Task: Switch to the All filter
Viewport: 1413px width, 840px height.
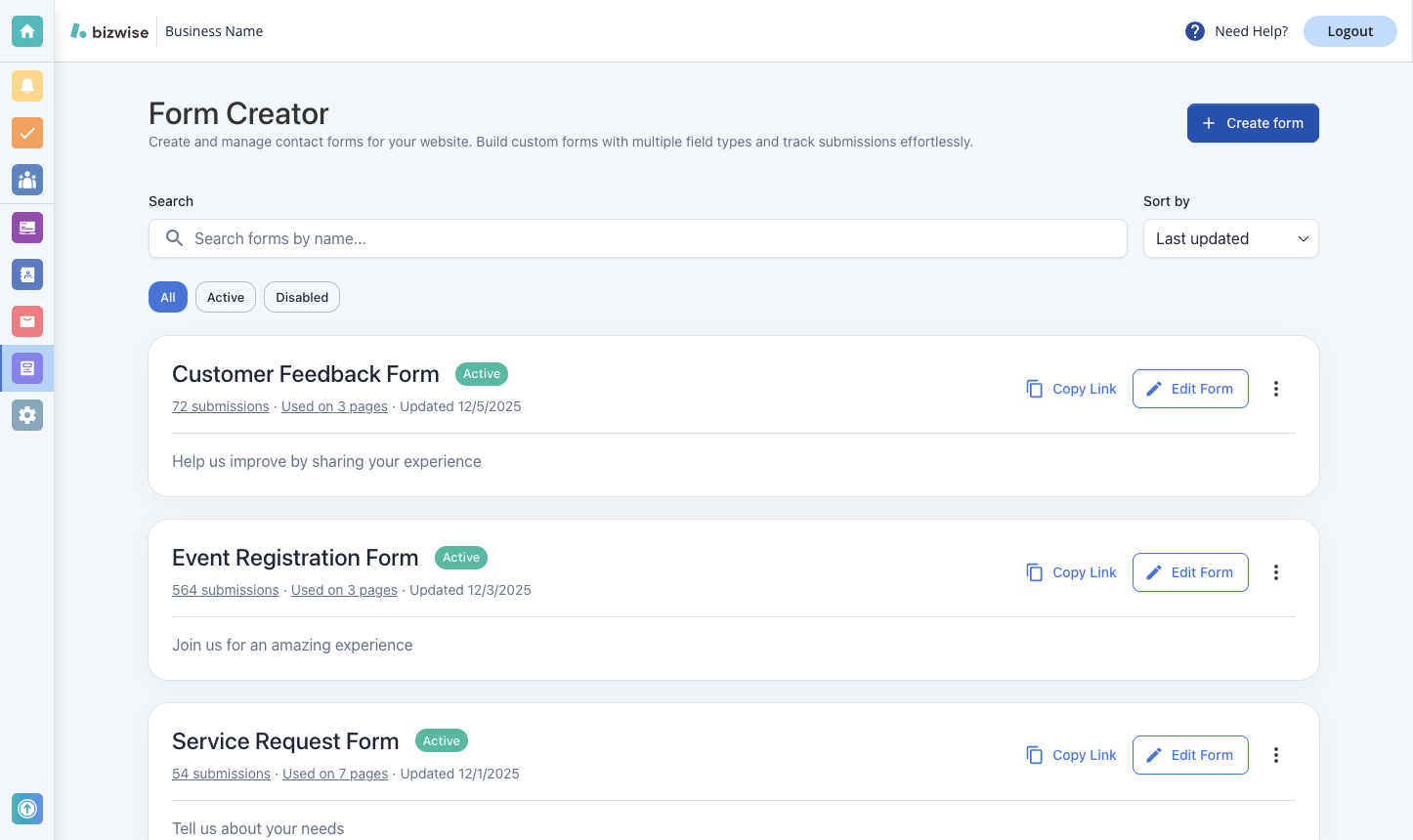Action: pyautogui.click(x=167, y=297)
